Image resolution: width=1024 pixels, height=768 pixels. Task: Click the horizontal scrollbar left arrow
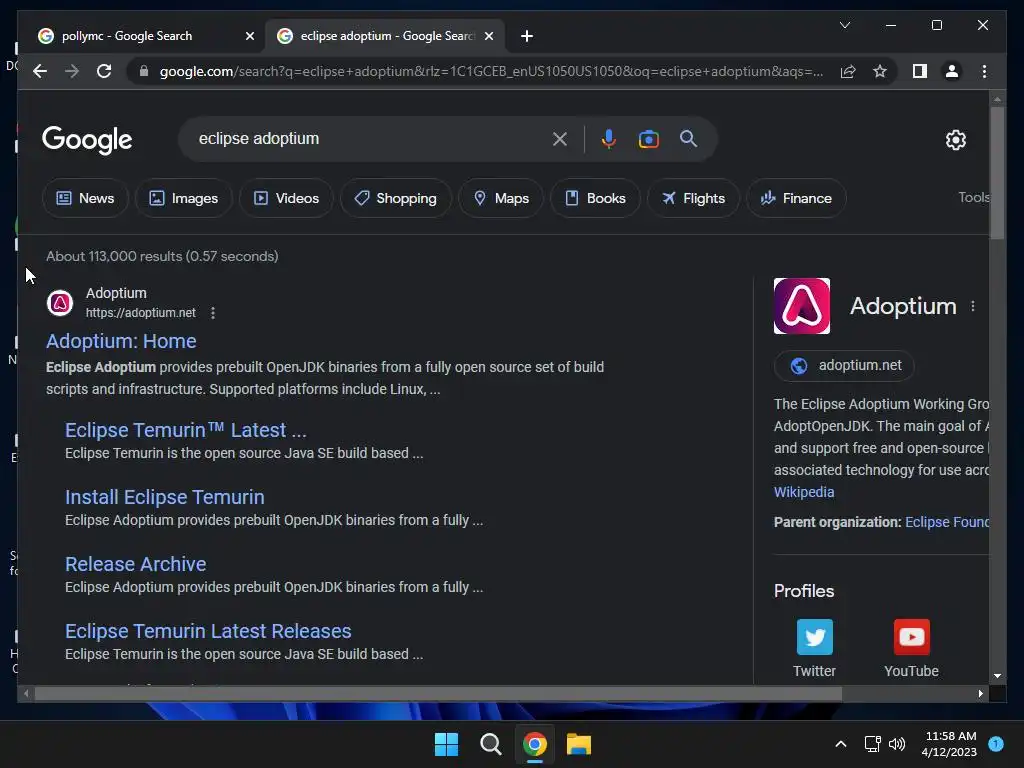click(x=26, y=694)
